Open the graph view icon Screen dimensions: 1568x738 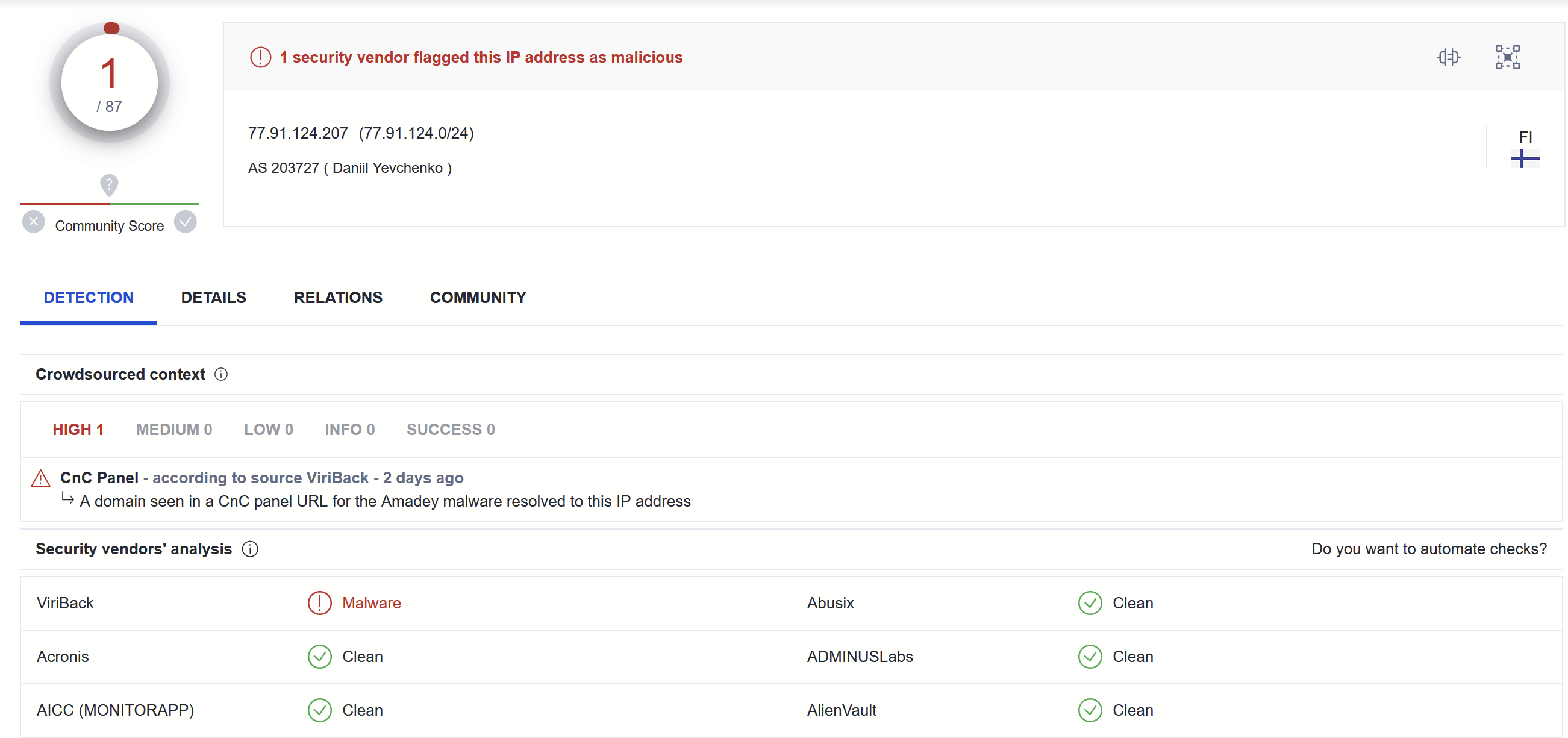(x=1507, y=57)
